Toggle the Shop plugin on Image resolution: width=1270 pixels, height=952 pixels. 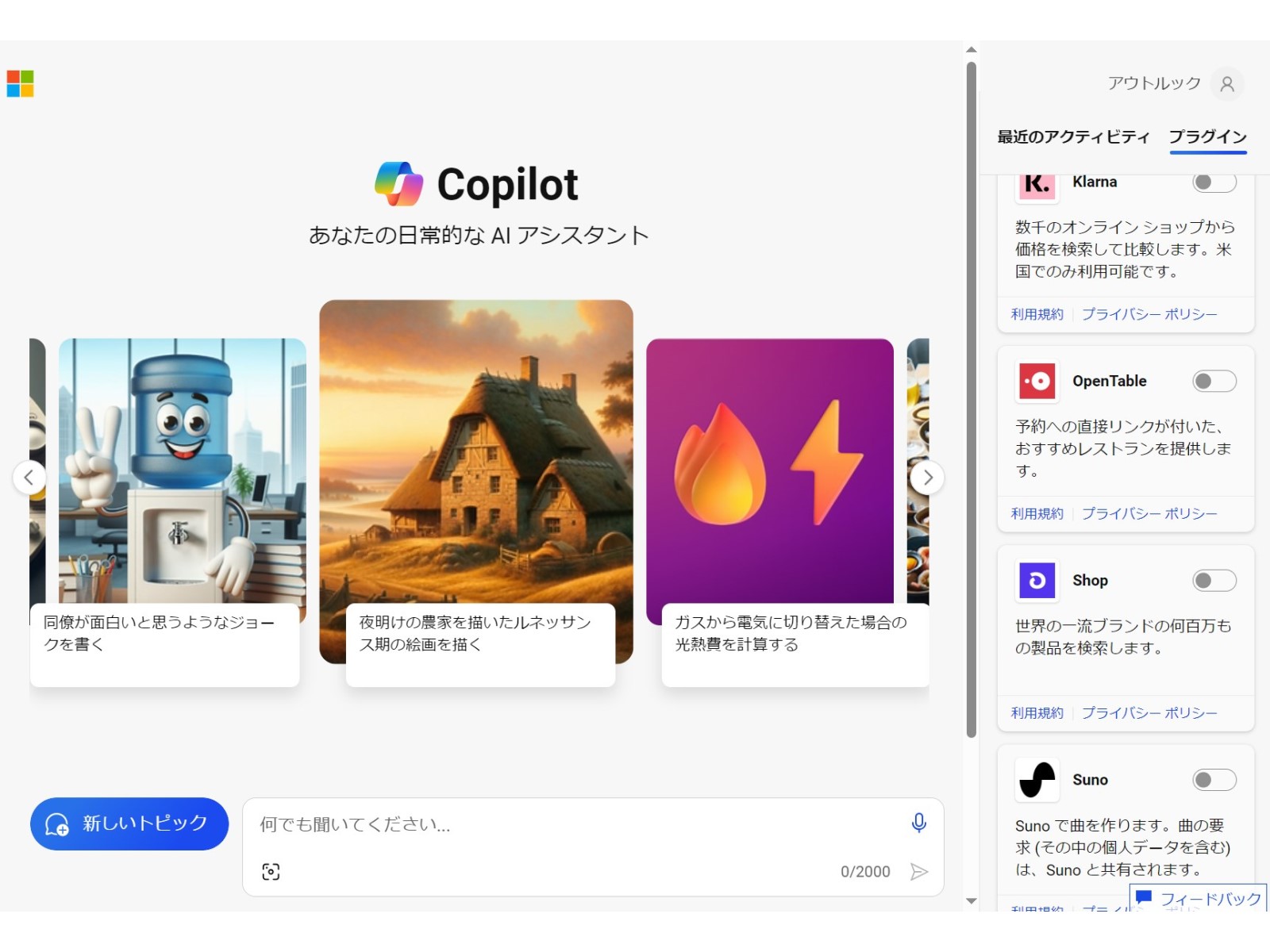tap(1214, 581)
